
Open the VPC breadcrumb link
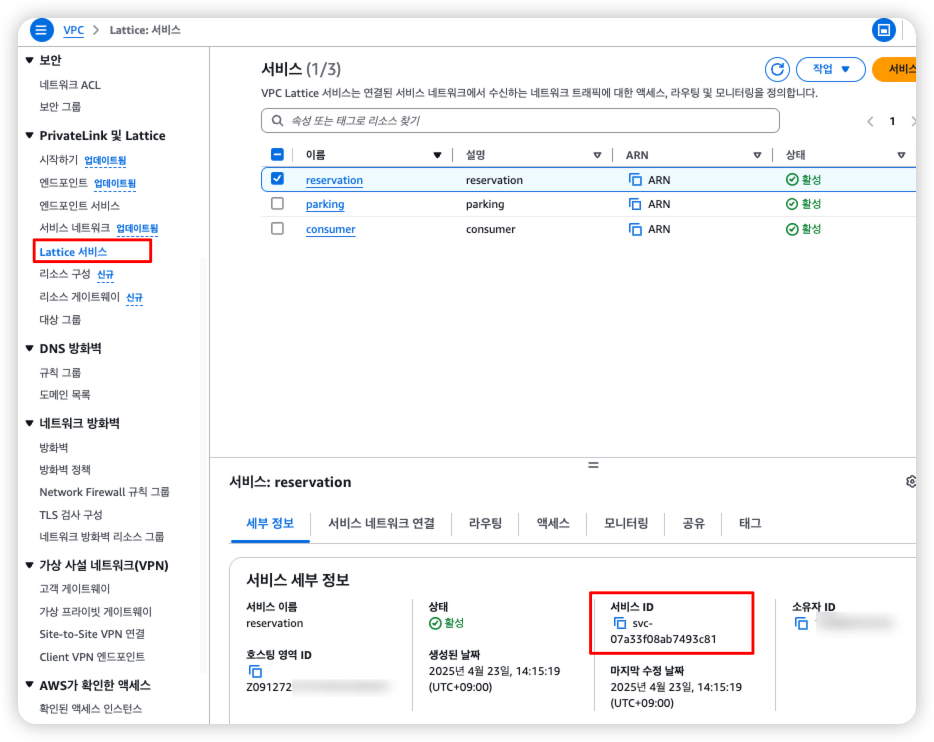[x=74, y=30]
